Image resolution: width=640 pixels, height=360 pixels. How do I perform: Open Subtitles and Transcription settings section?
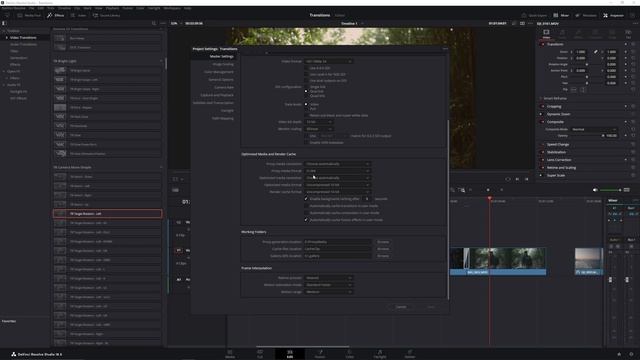[x=213, y=103]
